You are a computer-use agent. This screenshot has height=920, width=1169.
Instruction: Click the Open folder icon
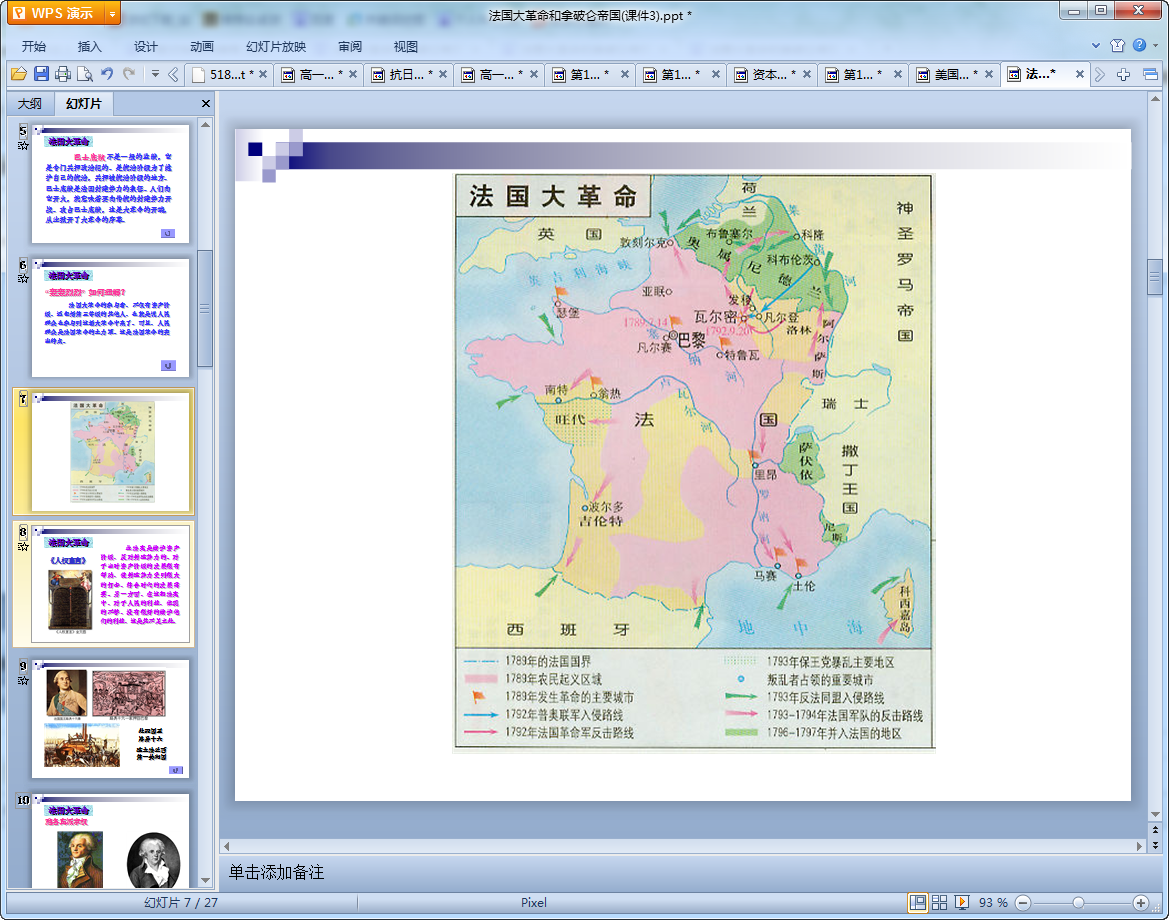click(18, 73)
